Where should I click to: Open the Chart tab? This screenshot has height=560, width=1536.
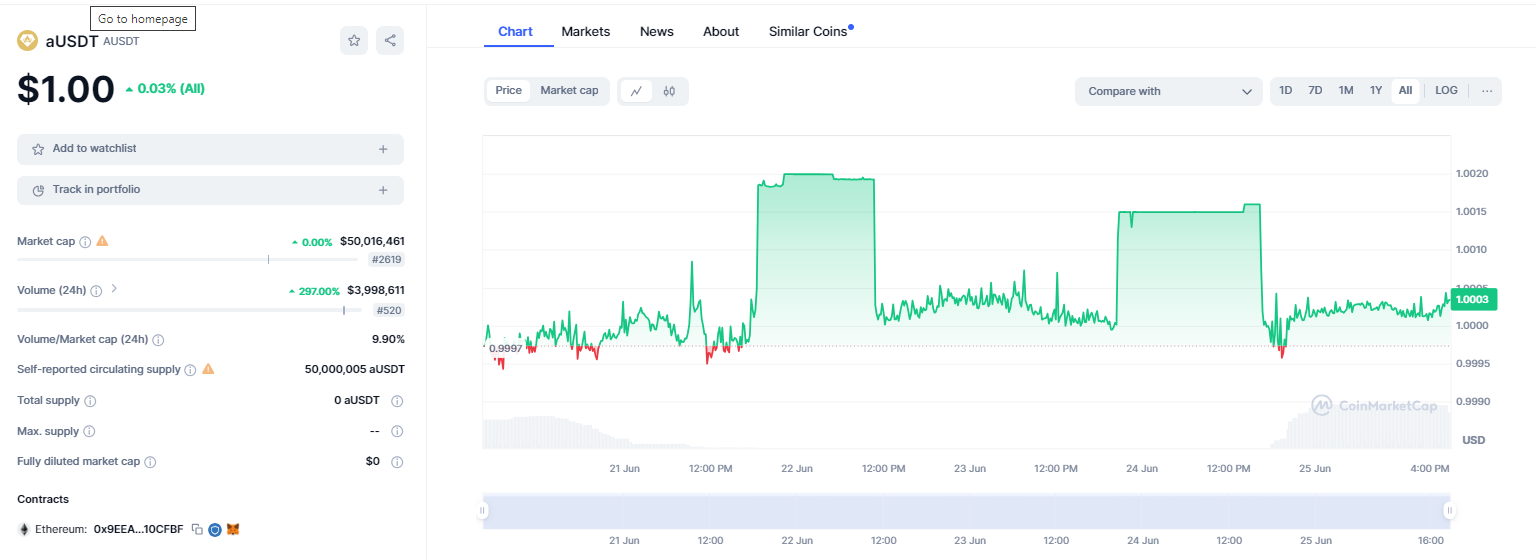pyautogui.click(x=515, y=32)
